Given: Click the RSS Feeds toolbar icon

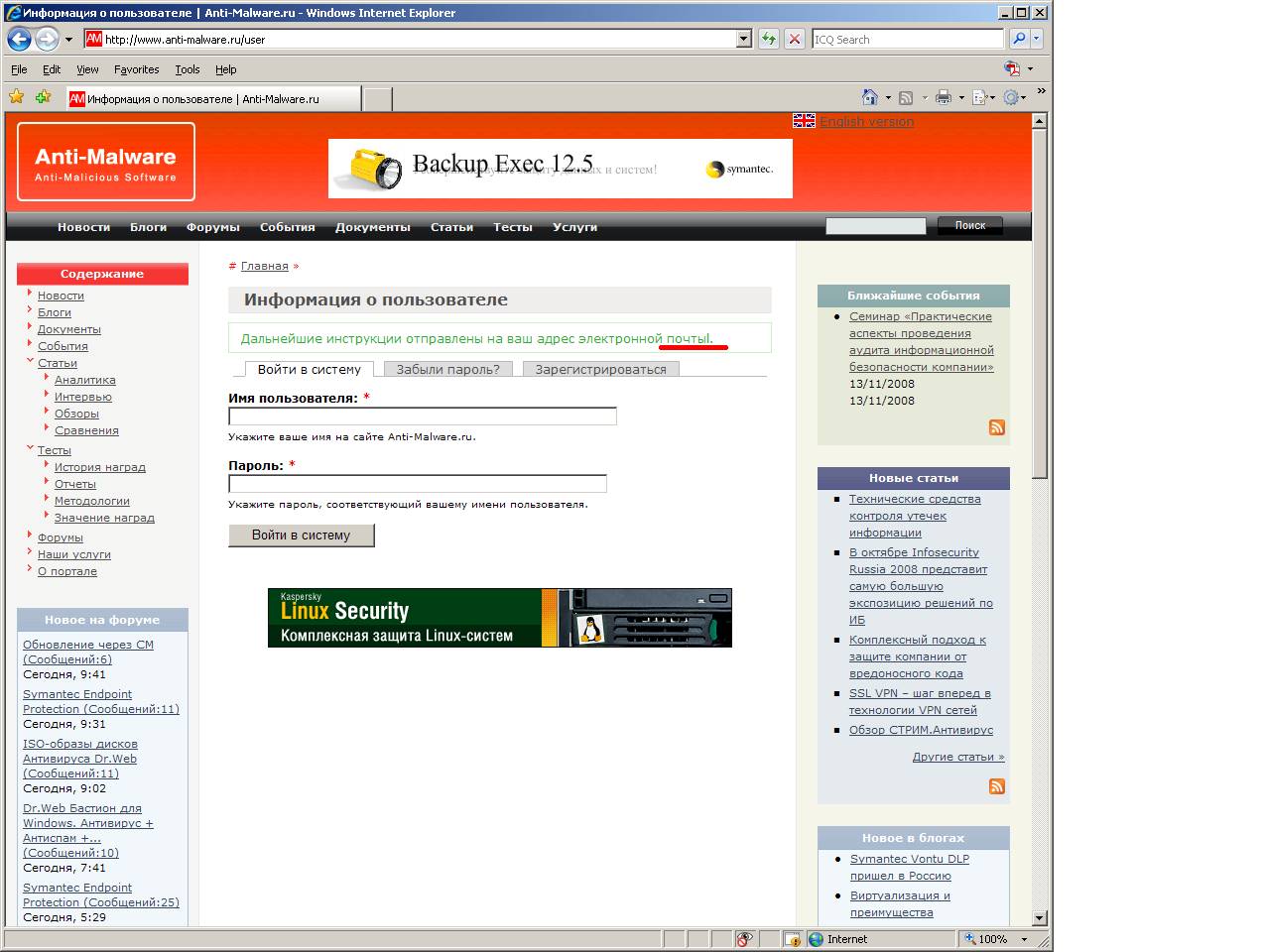Looking at the screenshot, I should pyautogui.click(x=905, y=97).
